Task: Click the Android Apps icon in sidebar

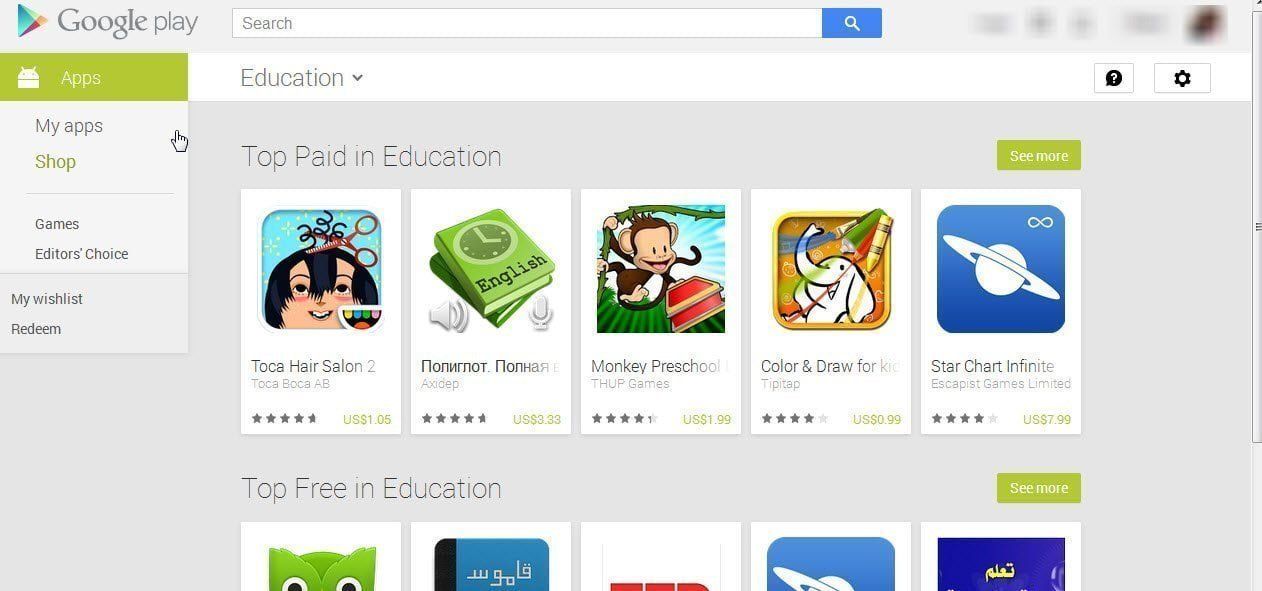Action: 28,77
